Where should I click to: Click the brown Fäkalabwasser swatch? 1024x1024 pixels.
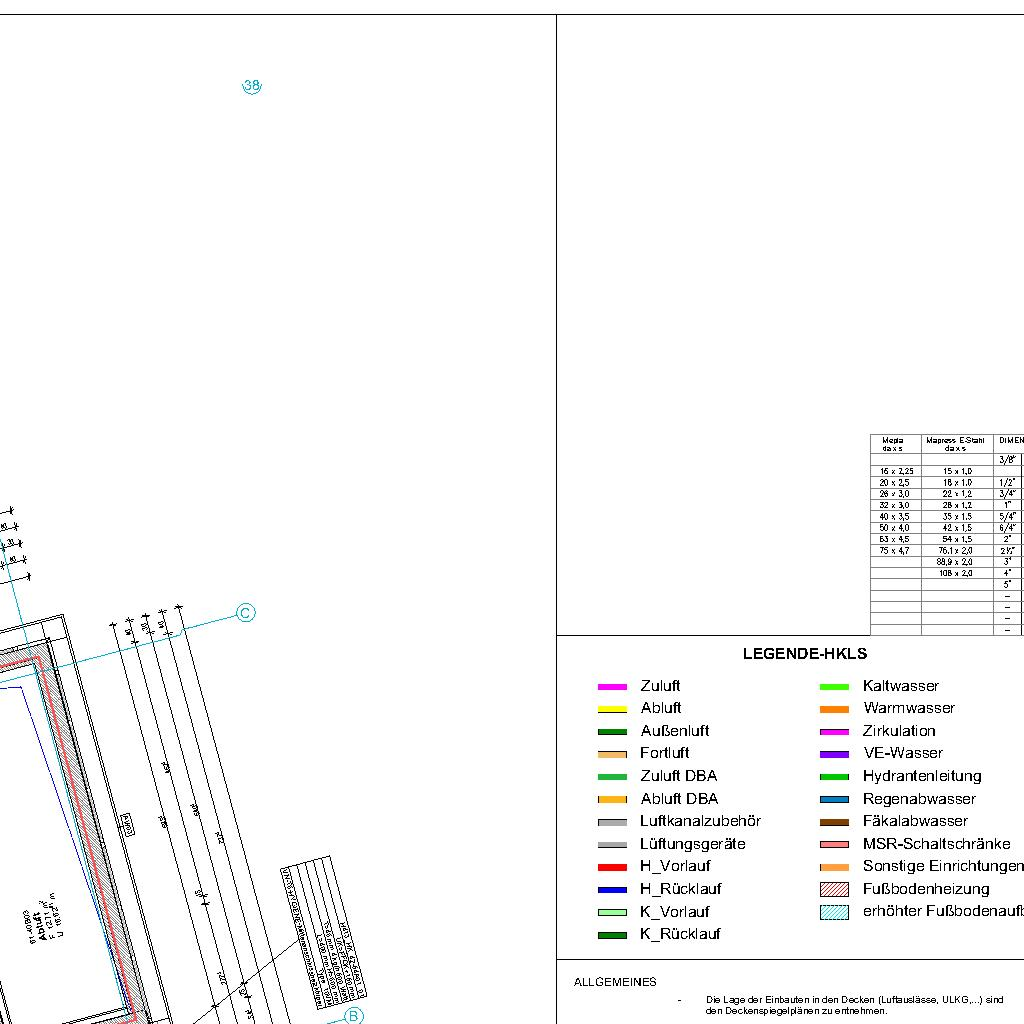click(834, 822)
